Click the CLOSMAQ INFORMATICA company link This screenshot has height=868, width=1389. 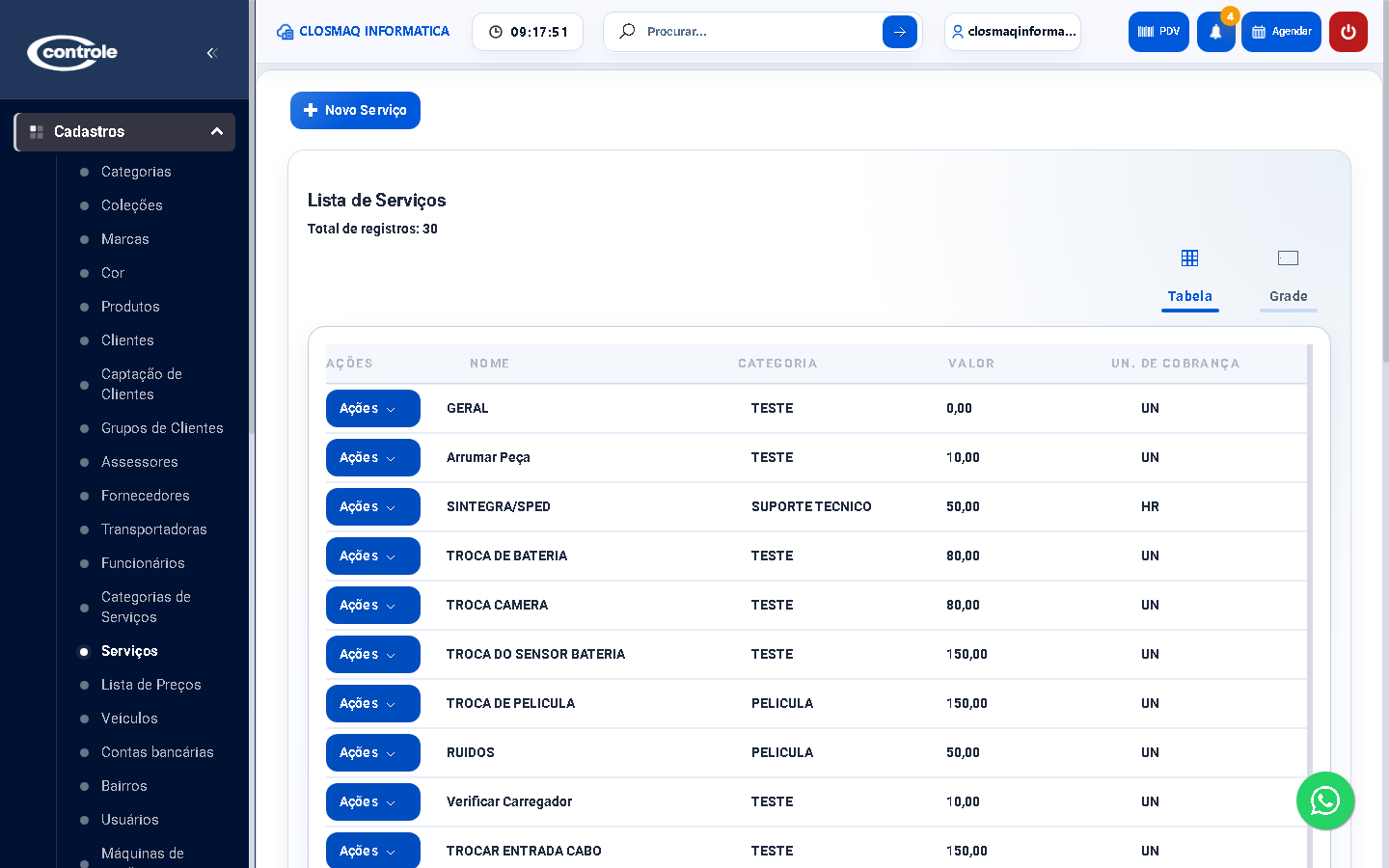(x=363, y=32)
